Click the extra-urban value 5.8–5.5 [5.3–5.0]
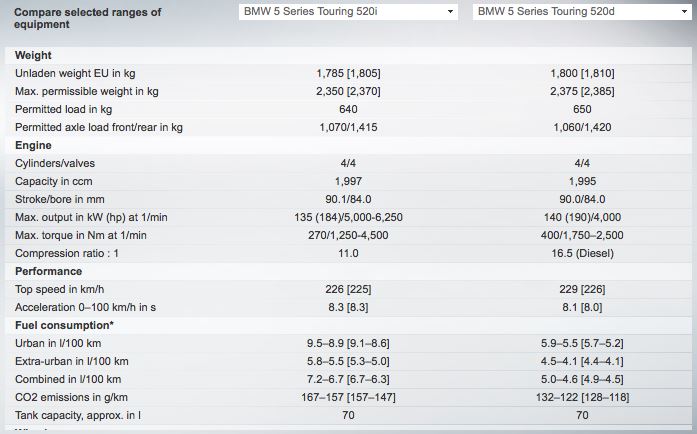Screen dimensions: 697x434 [348, 362]
